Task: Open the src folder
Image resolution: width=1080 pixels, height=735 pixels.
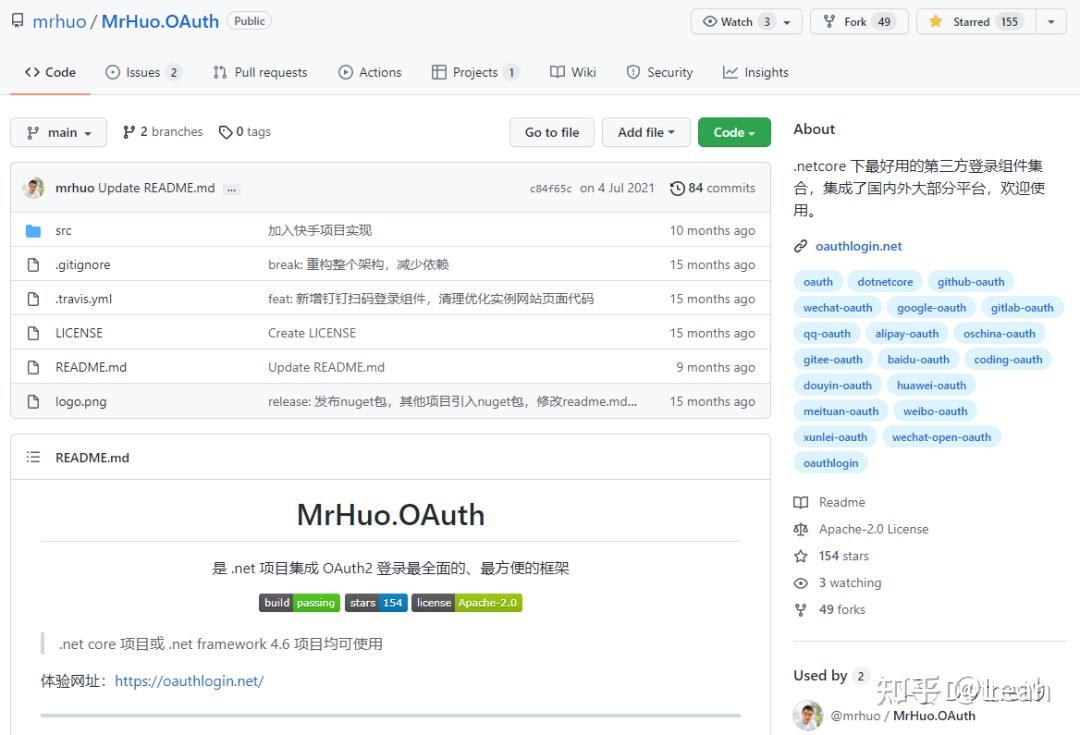Action: tap(63, 230)
